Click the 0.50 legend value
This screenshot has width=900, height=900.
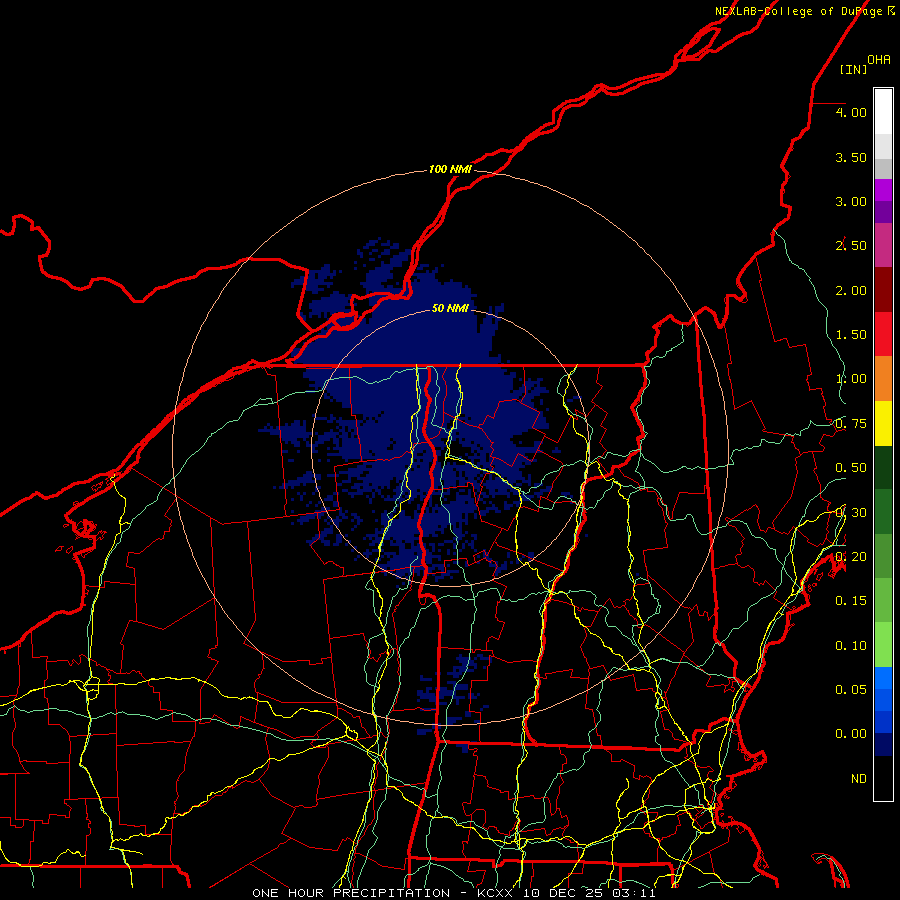tap(851, 468)
